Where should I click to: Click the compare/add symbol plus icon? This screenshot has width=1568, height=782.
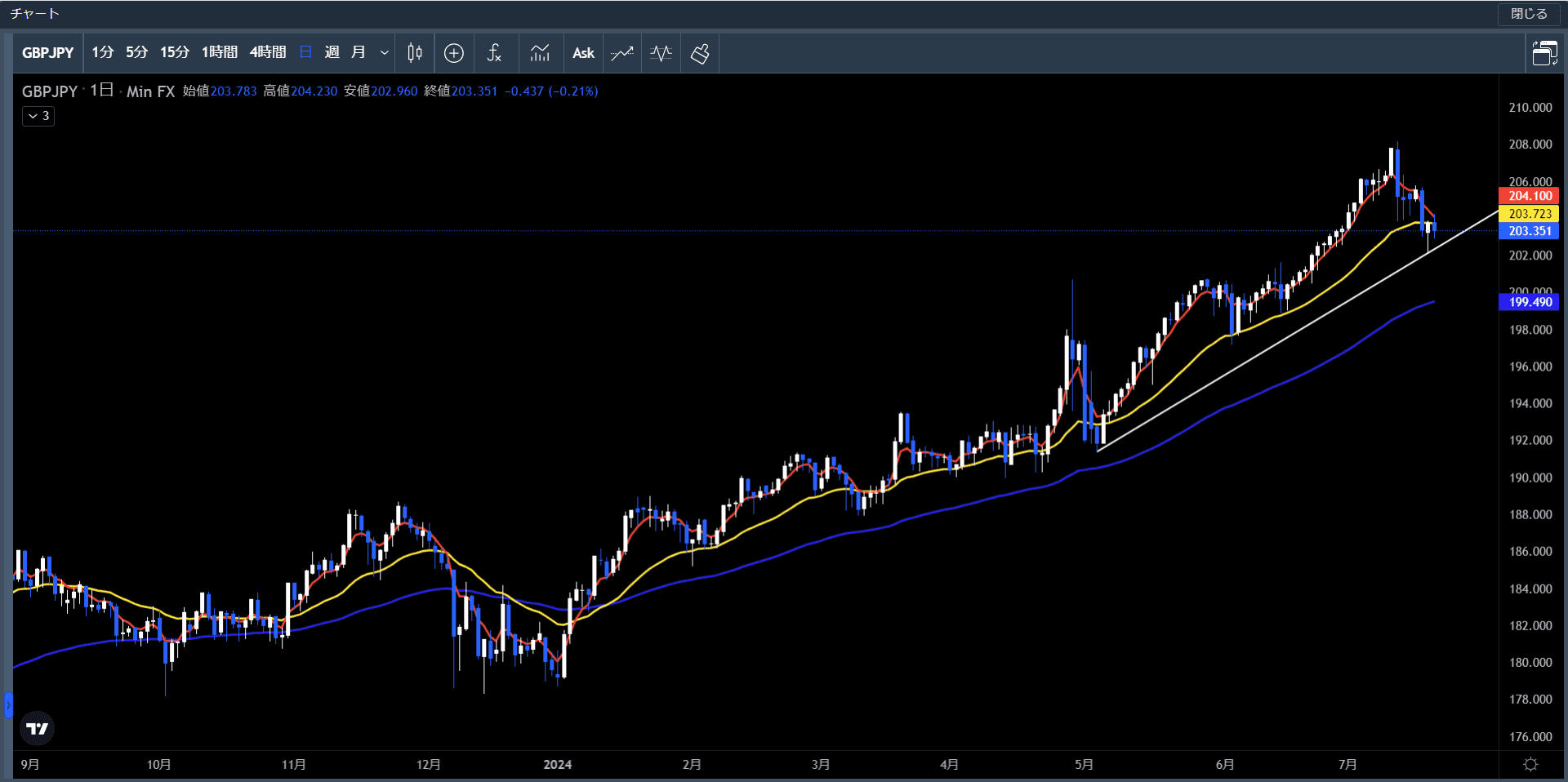coord(454,53)
